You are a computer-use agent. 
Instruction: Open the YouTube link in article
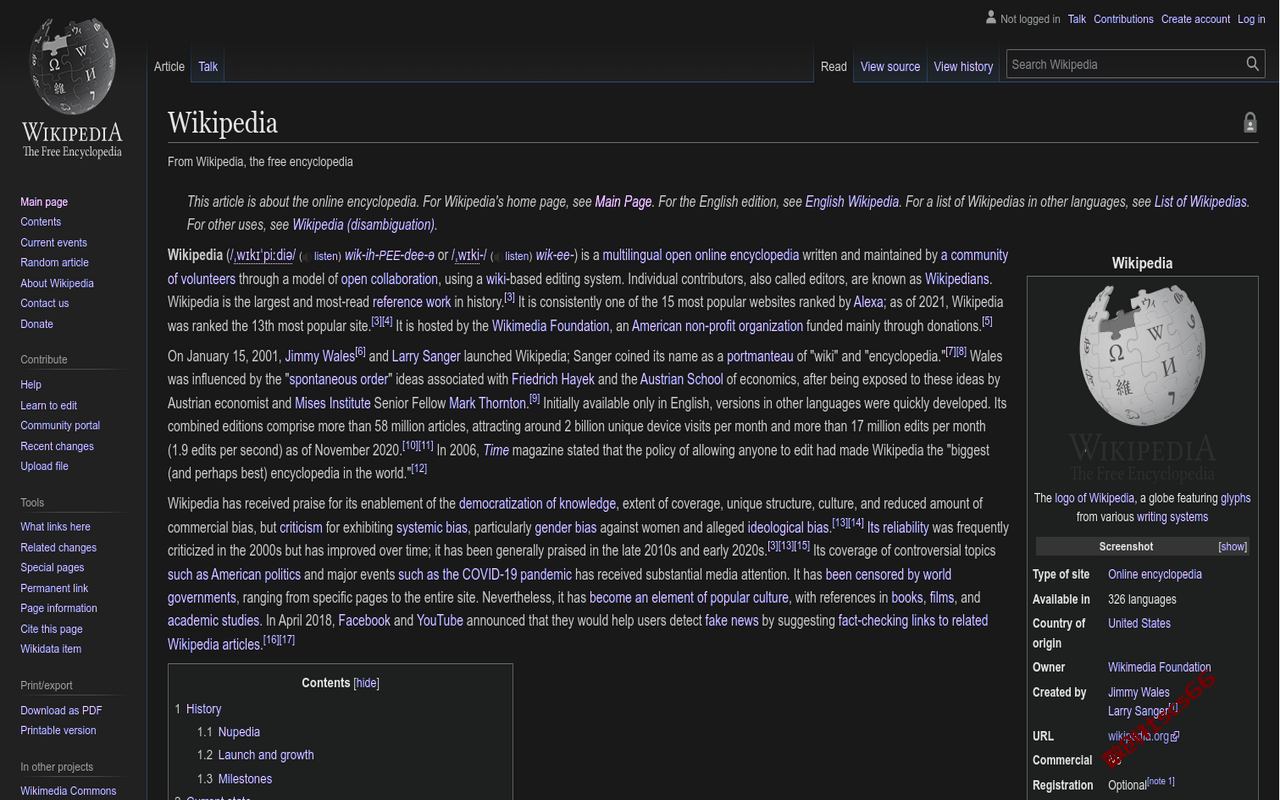tap(440, 621)
